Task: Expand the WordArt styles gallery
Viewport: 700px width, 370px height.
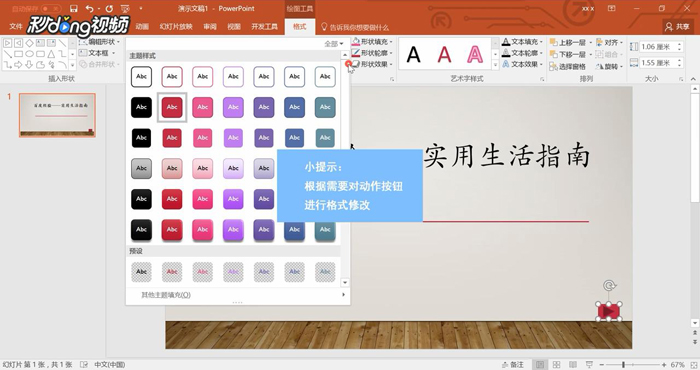Action: pos(495,65)
